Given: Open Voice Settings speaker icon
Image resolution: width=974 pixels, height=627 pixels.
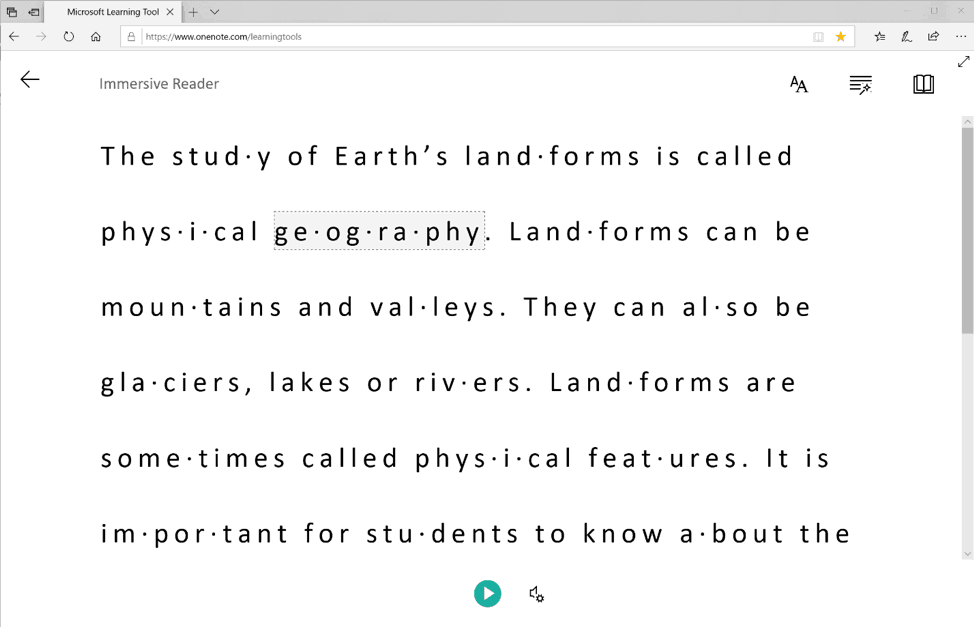Looking at the screenshot, I should point(536,594).
